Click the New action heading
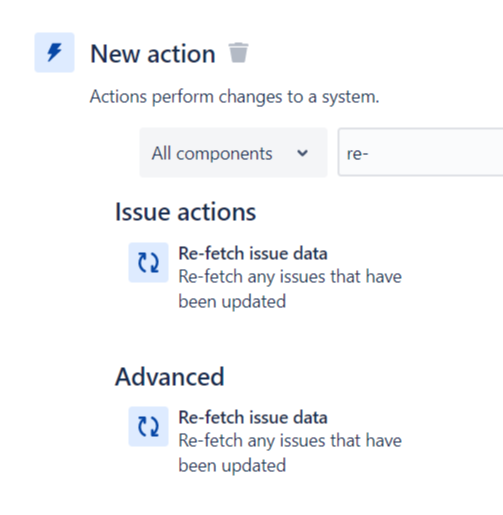The height and width of the screenshot is (515, 503). point(153,54)
